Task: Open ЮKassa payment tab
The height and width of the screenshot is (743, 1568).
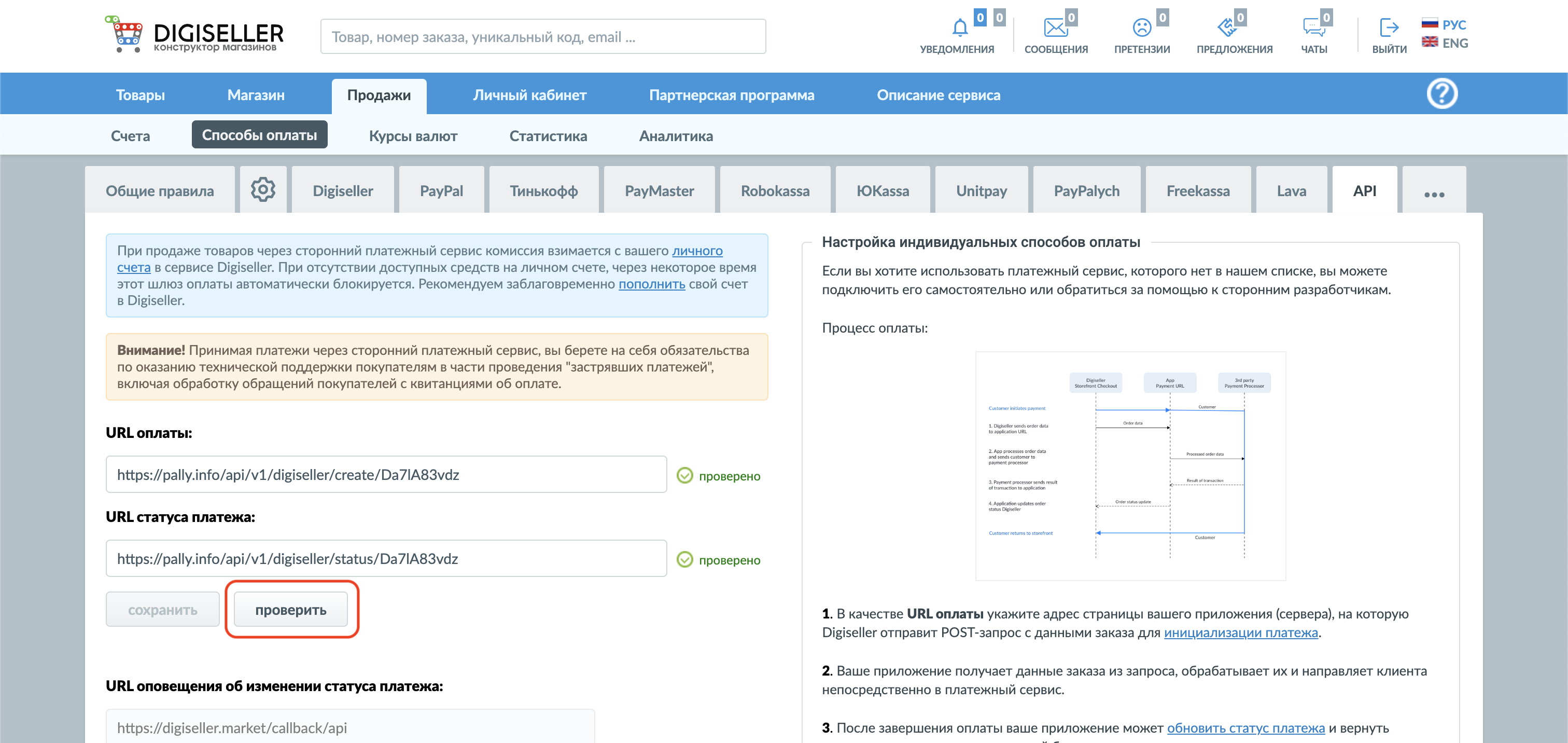Action: 883,190
